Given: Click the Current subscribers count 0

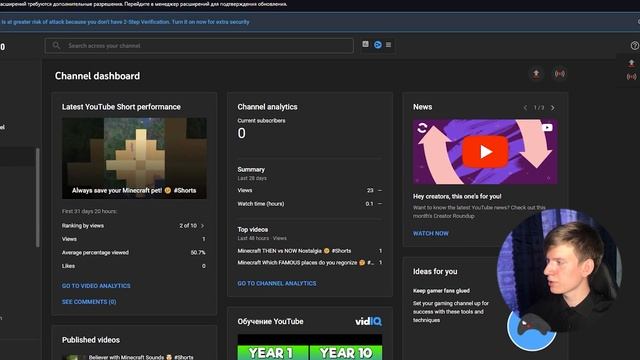Looking at the screenshot, I should (x=242, y=133).
